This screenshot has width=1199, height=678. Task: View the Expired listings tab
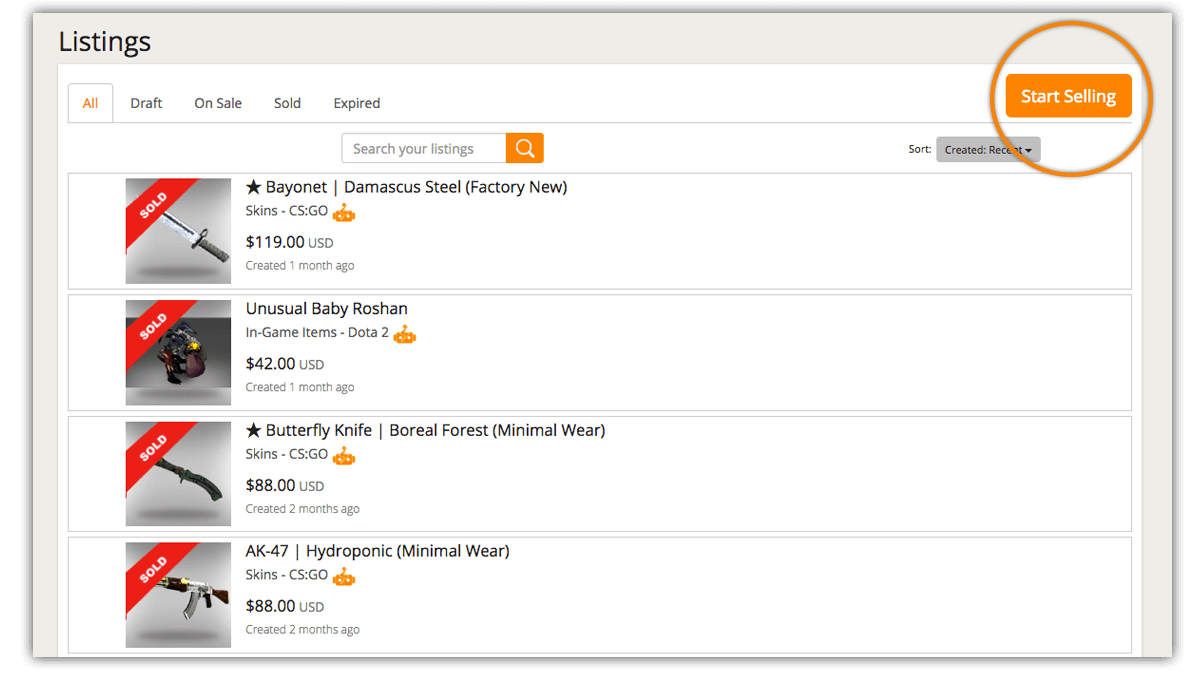(x=357, y=103)
